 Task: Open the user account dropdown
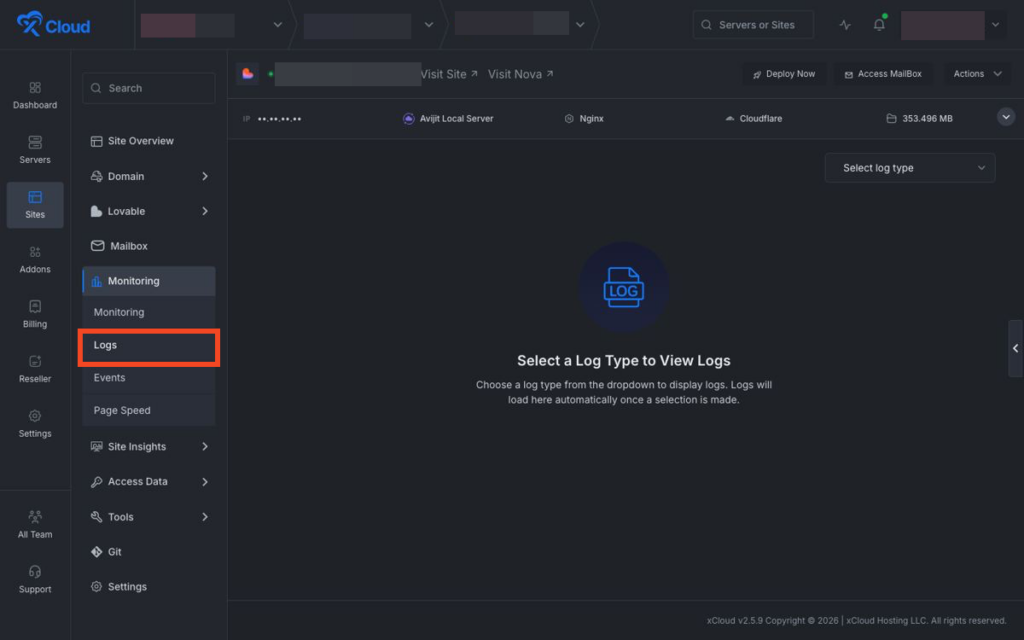tap(995, 25)
